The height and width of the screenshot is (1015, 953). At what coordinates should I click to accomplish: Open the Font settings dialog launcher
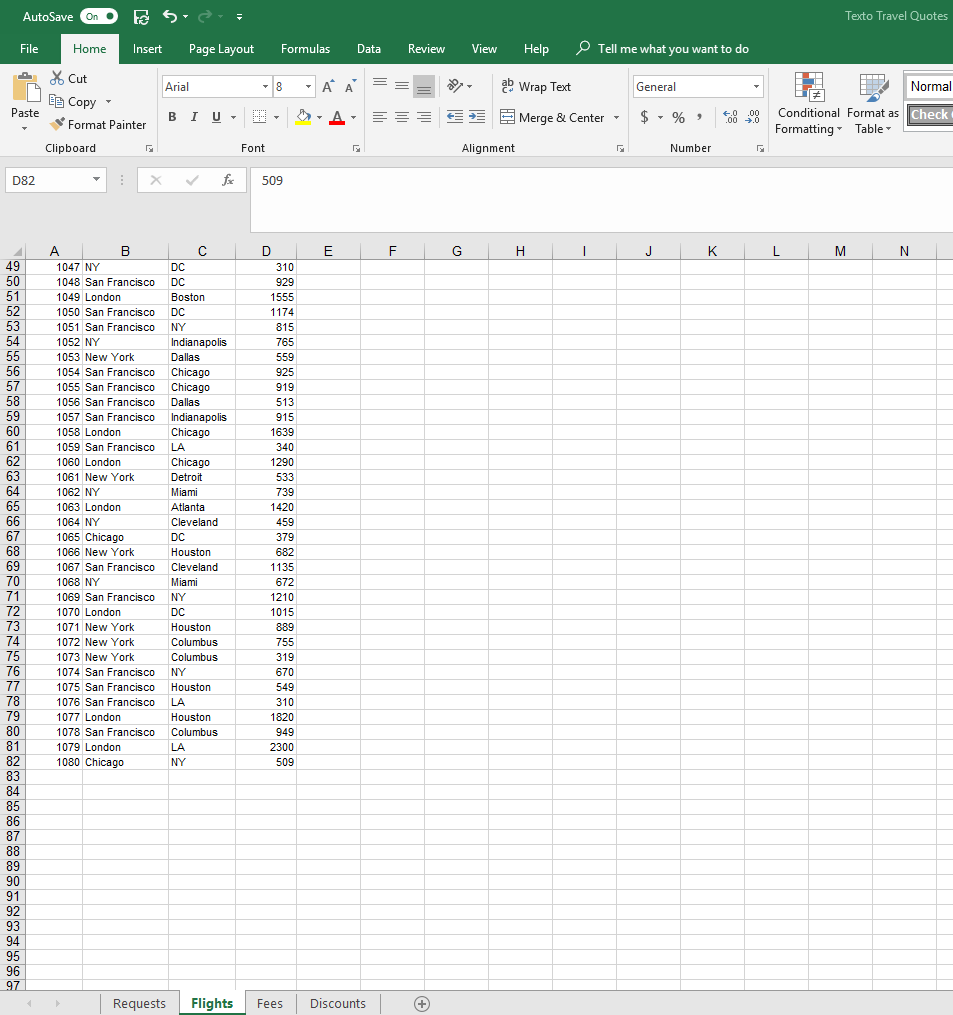(x=356, y=148)
